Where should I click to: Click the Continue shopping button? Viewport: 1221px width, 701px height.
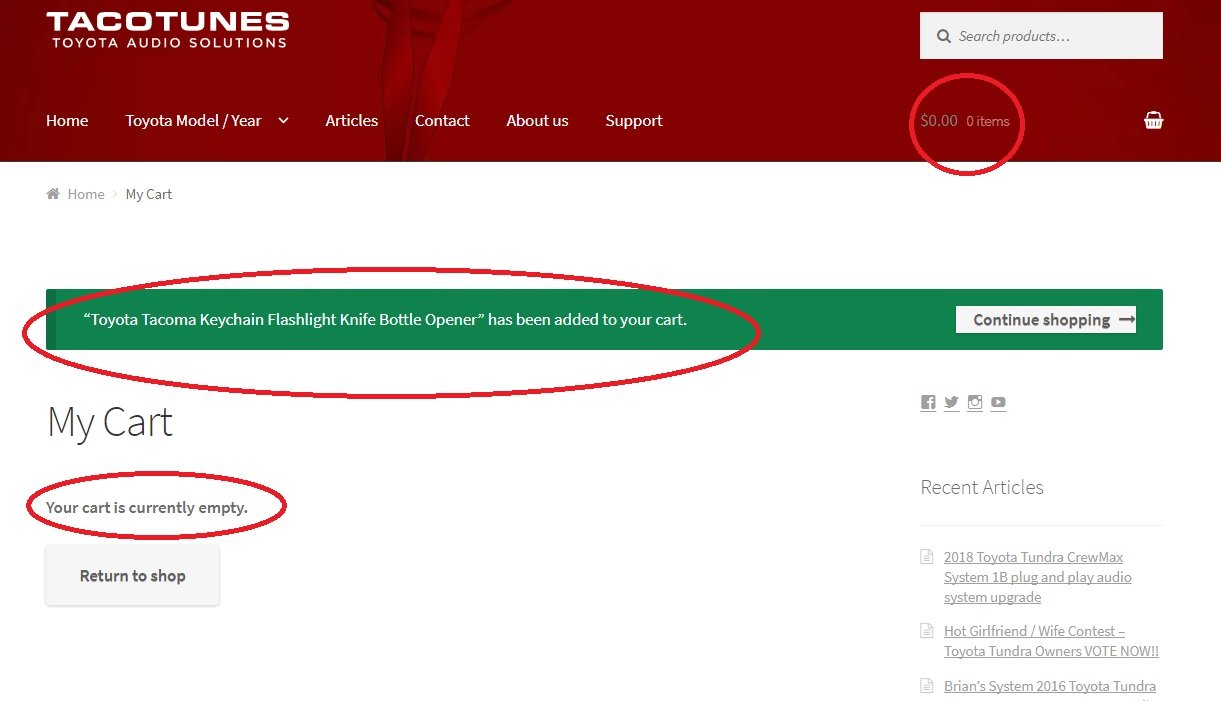tap(1046, 320)
